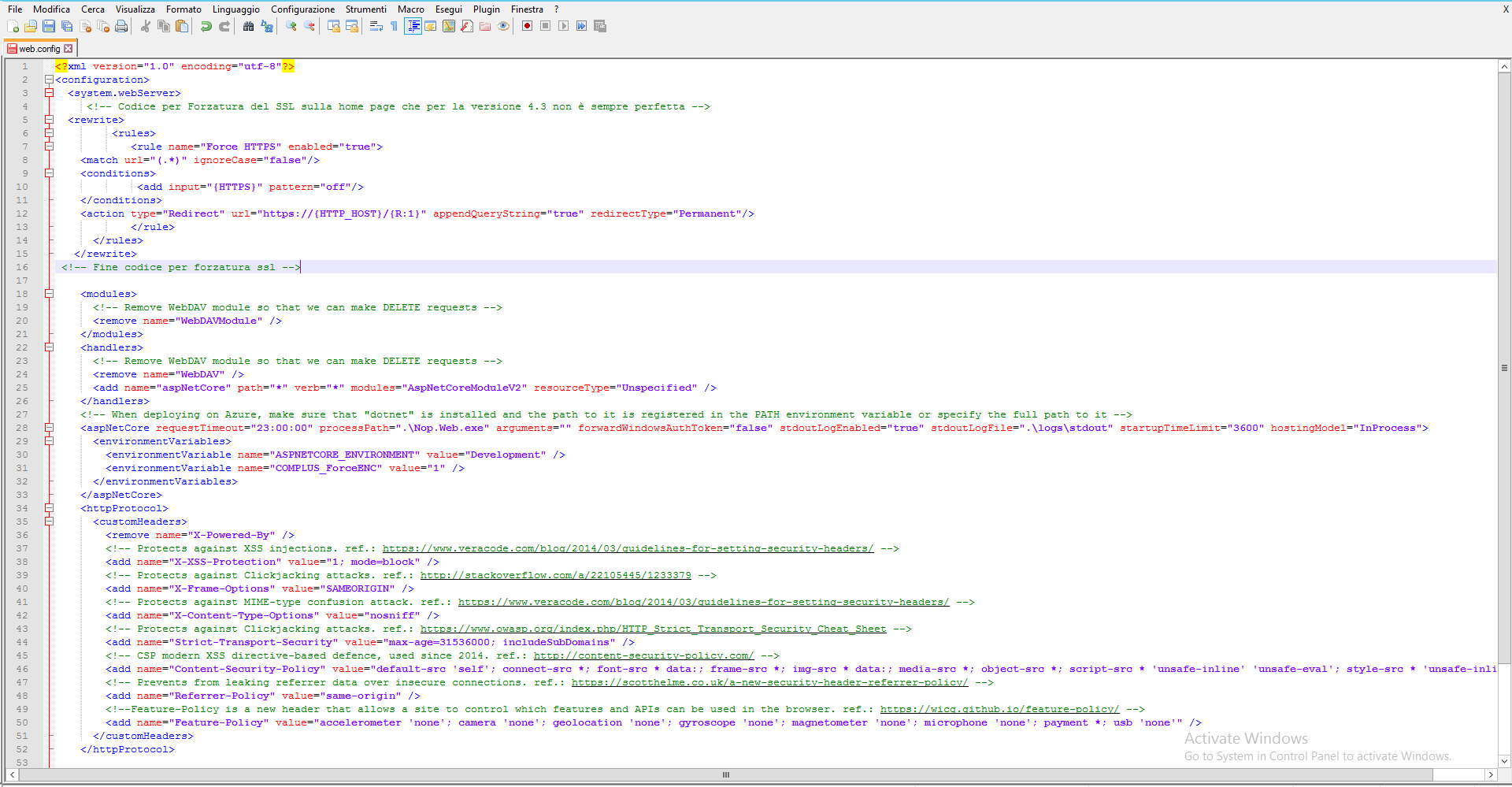1512x787 pixels.
Task: Open the Configurazione menu
Action: coord(303,9)
